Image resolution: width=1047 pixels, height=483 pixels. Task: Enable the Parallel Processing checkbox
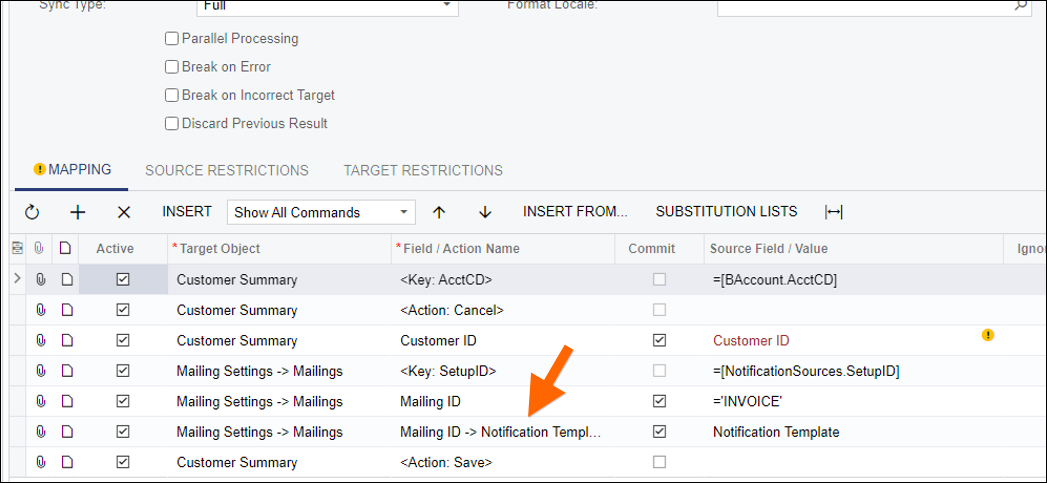171,39
